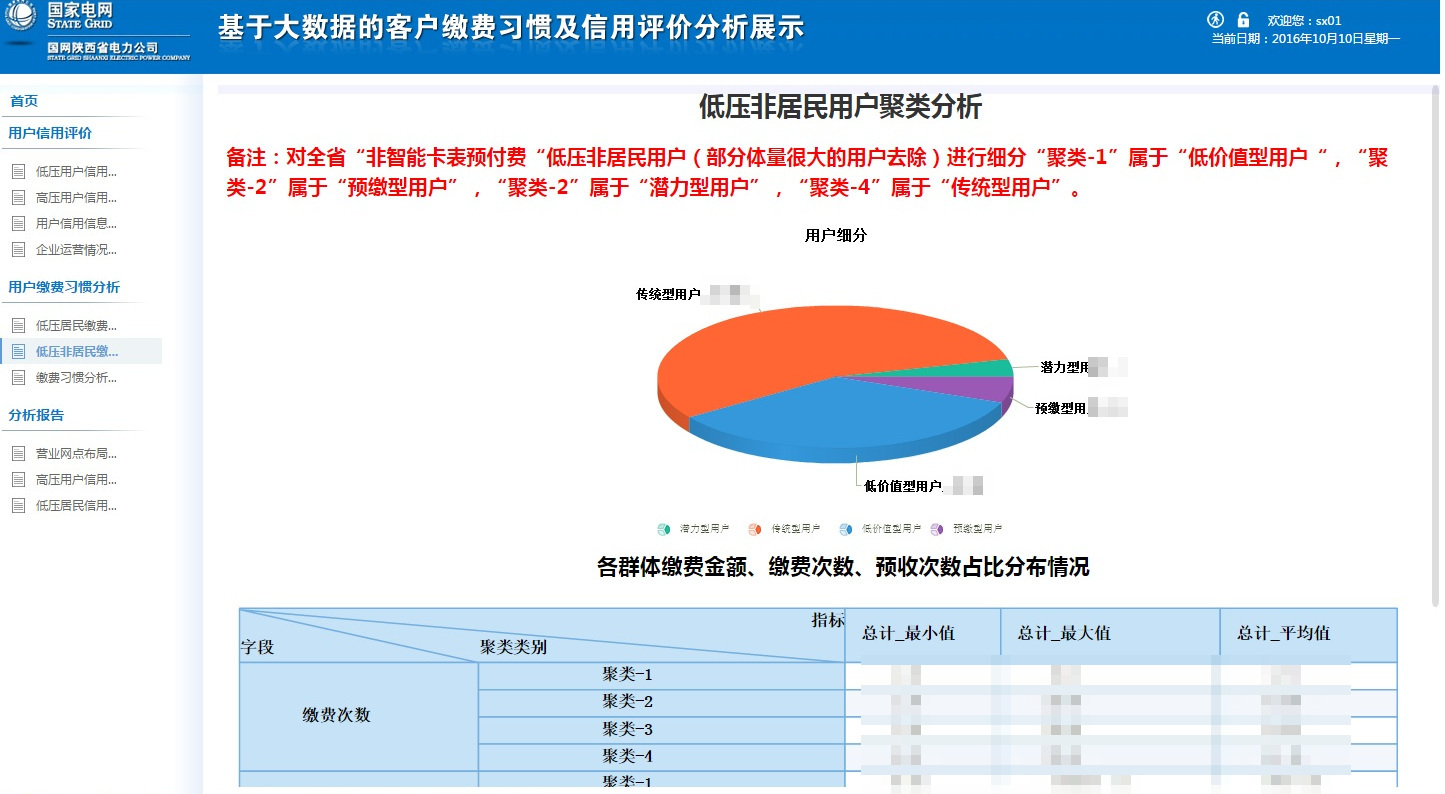Open 首页 home link in sidebar

coord(24,101)
